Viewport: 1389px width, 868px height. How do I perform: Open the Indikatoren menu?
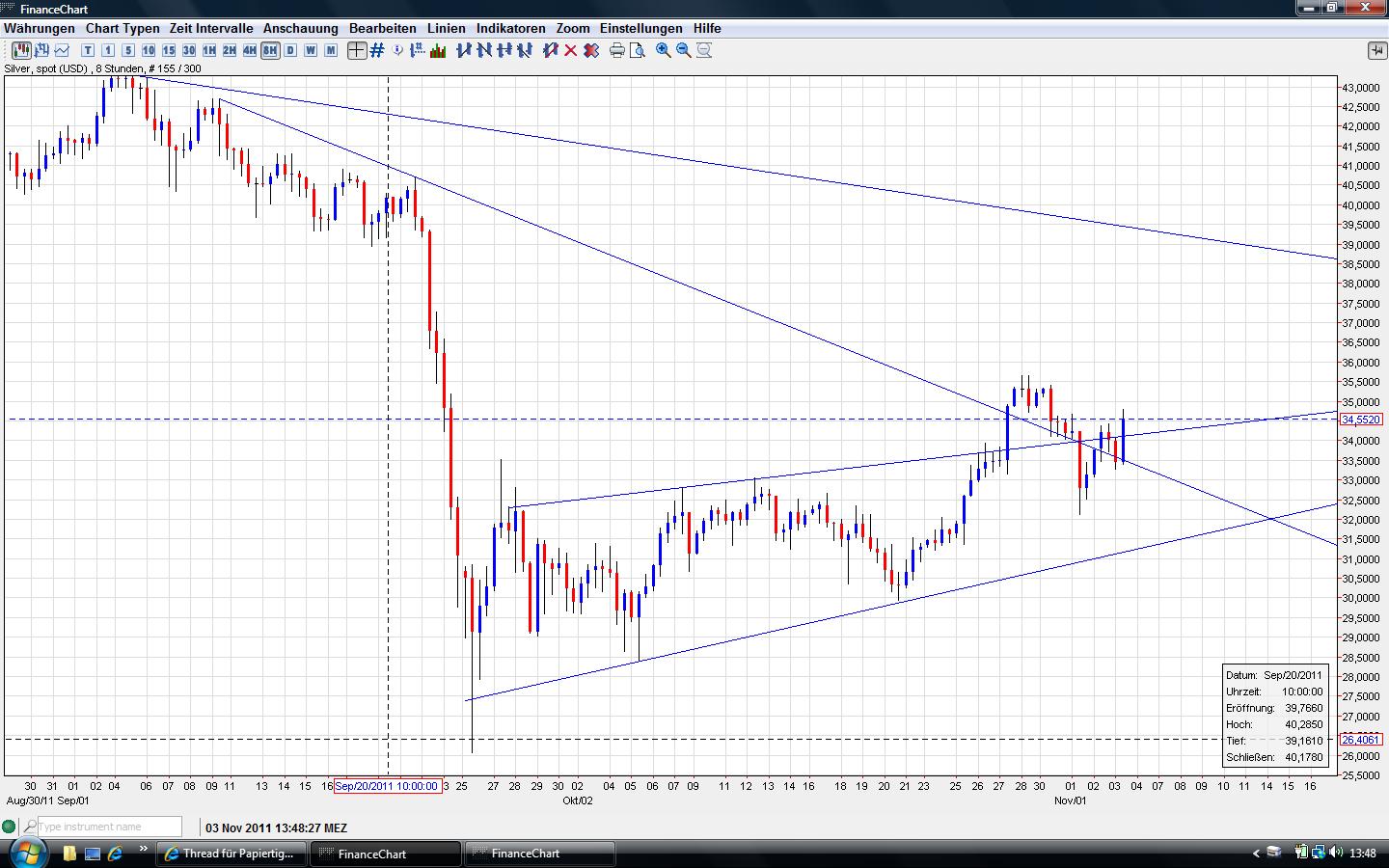click(x=510, y=28)
